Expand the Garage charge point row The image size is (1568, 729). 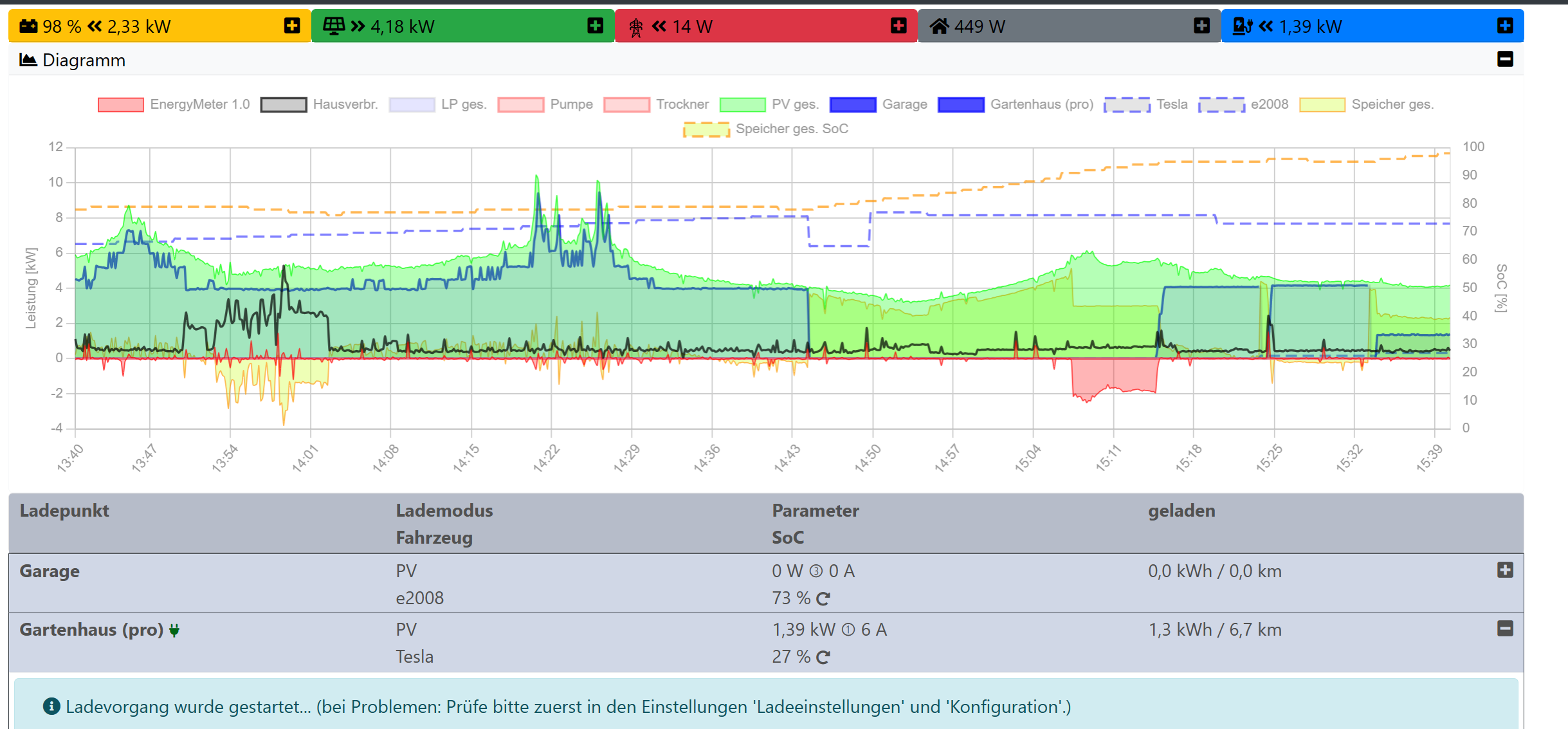coord(1505,570)
